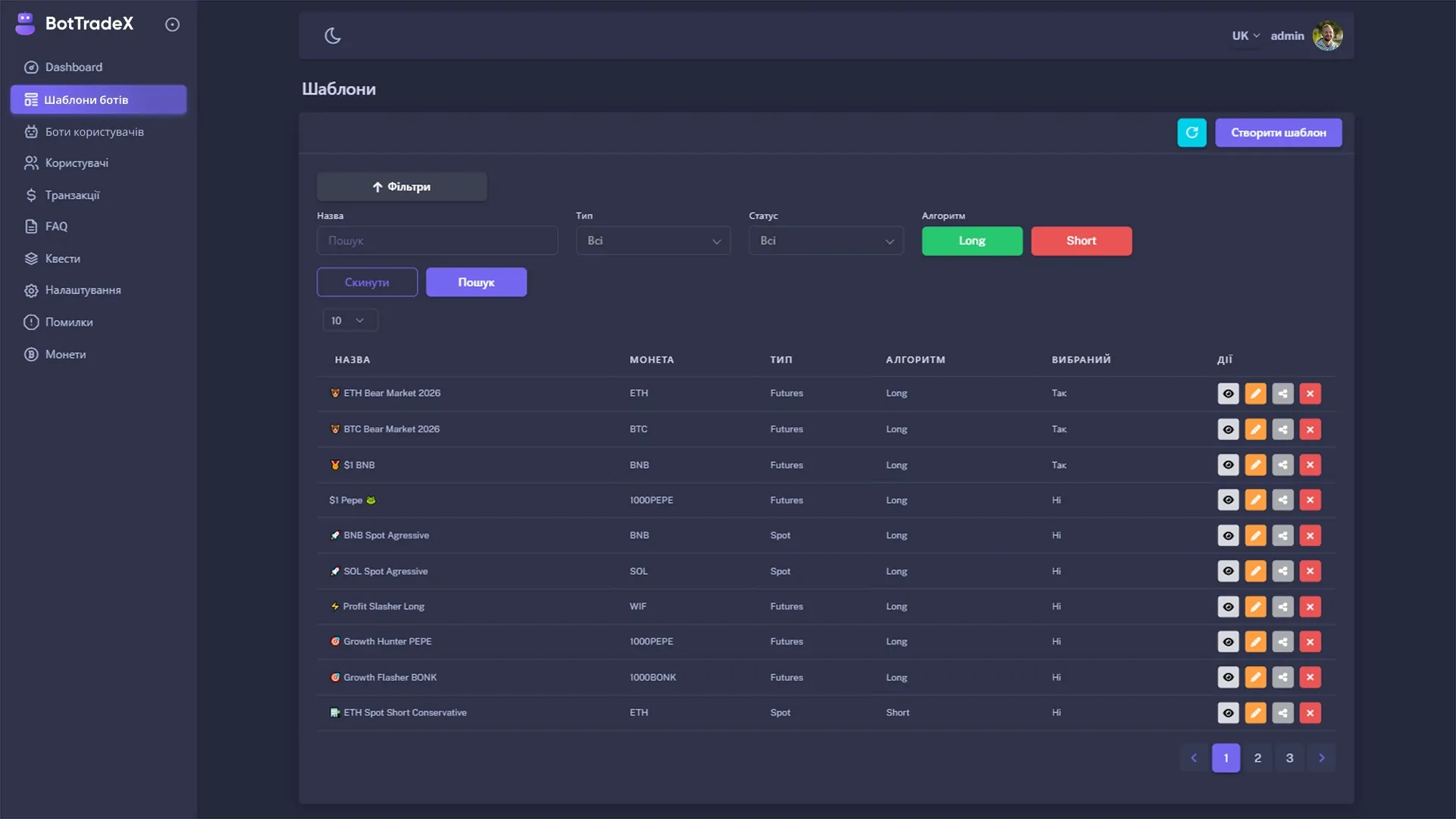Click the refresh templates icon
Viewport: 1456px width, 819px height.
pyautogui.click(x=1192, y=132)
